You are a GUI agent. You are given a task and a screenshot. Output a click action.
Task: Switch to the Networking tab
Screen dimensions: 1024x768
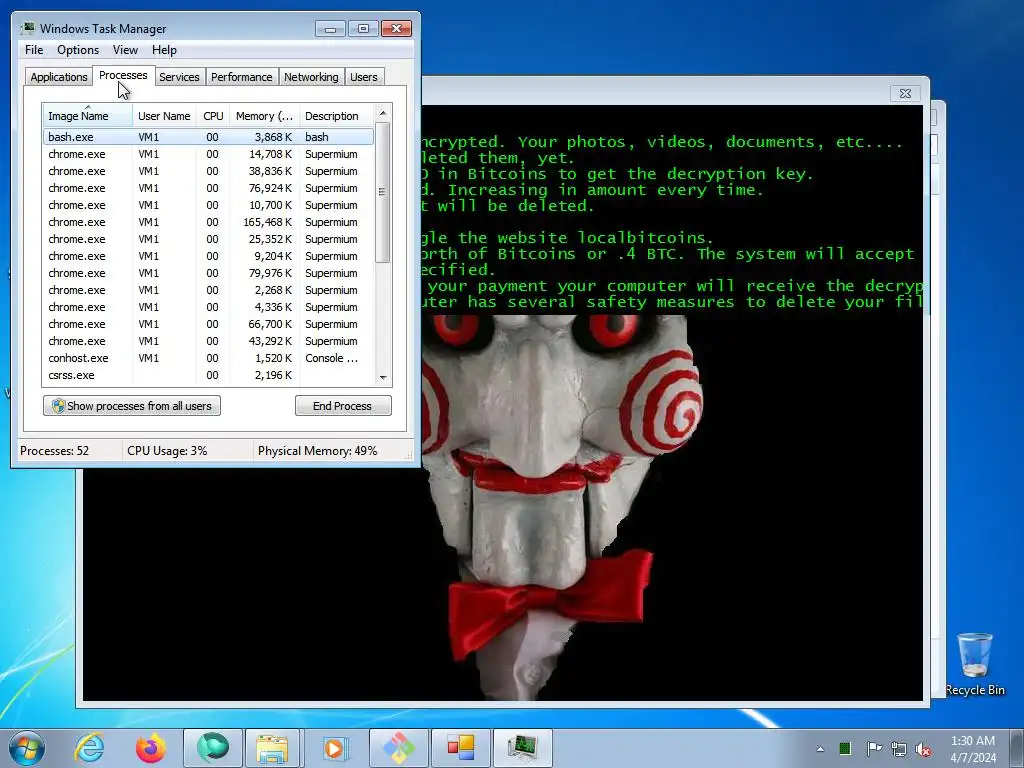[x=311, y=77]
